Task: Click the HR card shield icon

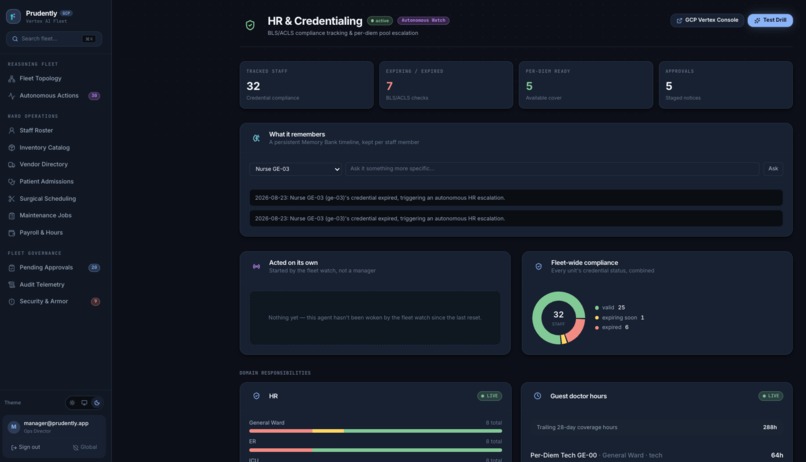Action: [256, 396]
